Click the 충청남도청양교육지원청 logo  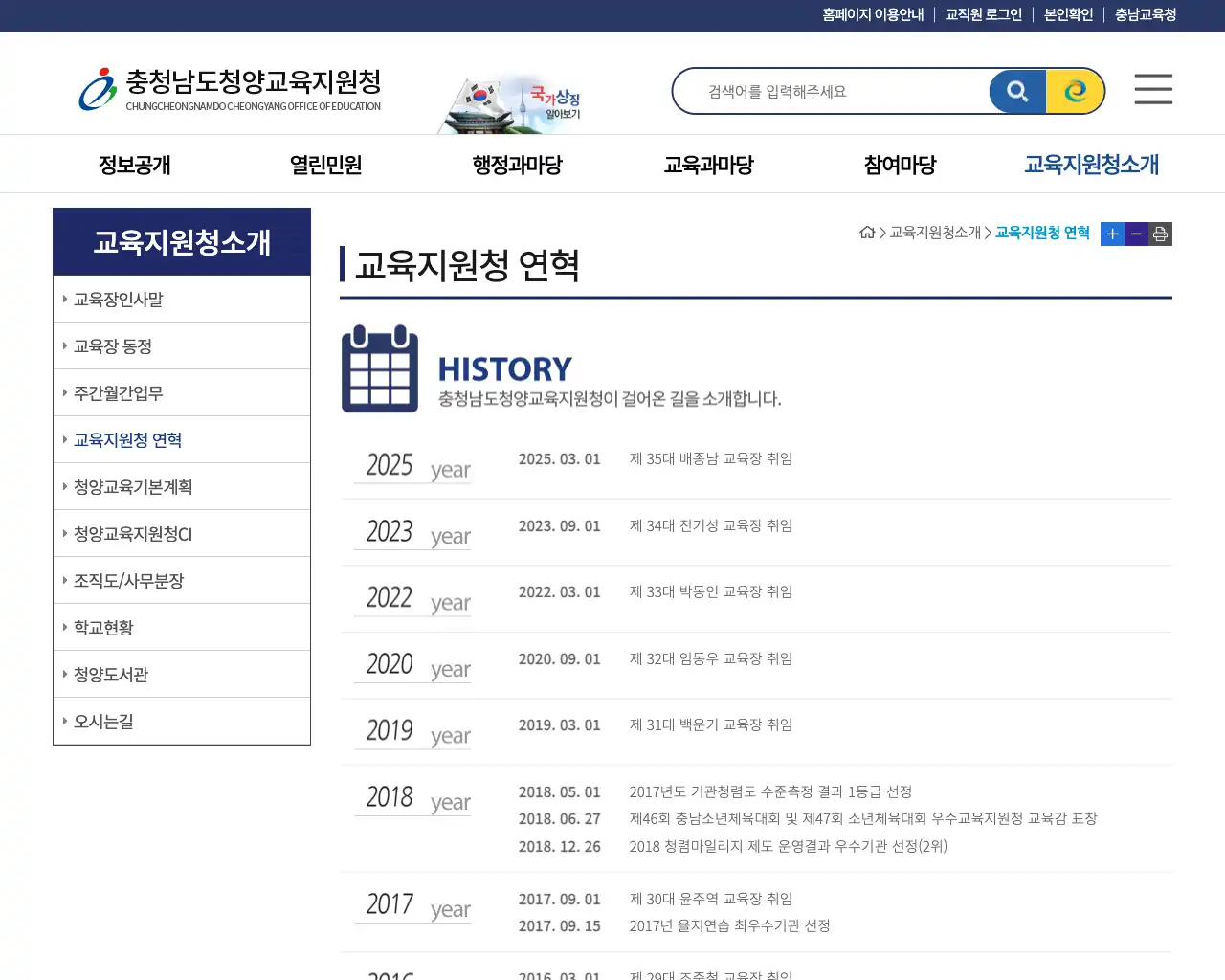click(230, 89)
